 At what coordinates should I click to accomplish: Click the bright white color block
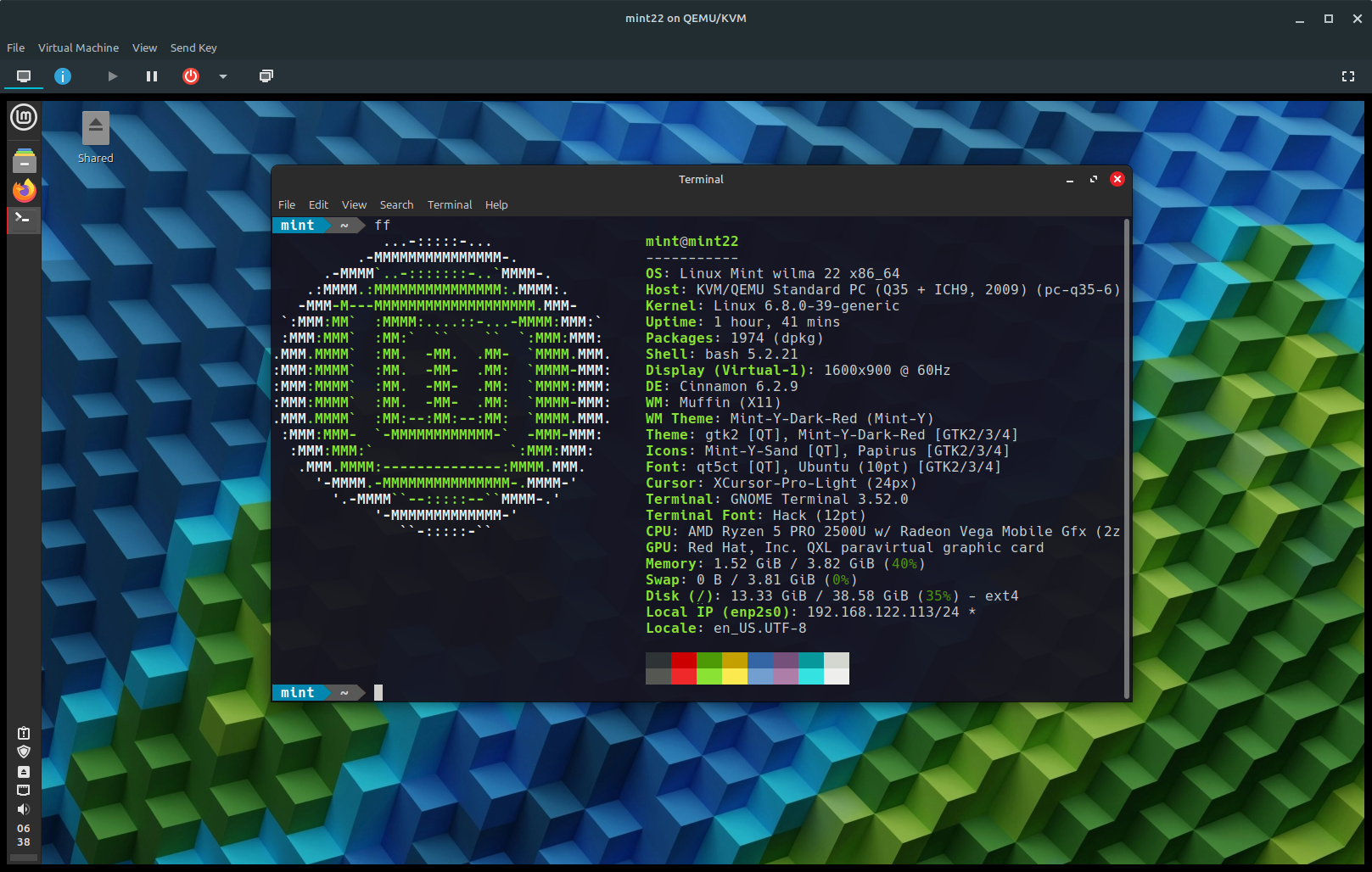point(837,676)
